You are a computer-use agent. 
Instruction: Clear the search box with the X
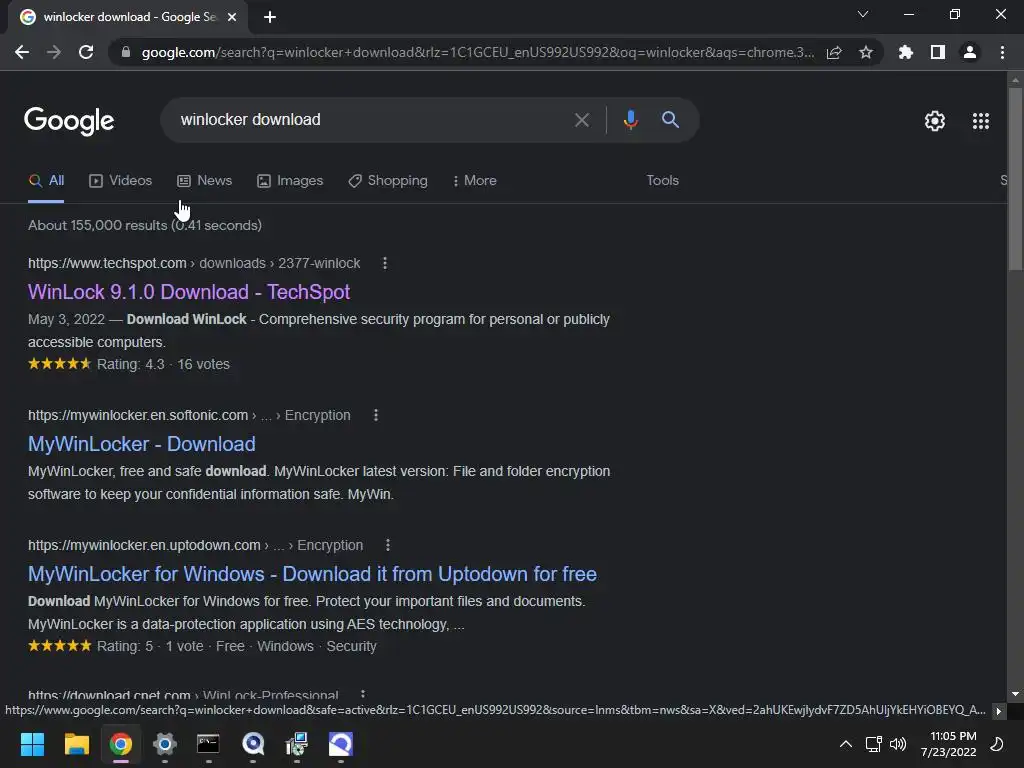581,120
